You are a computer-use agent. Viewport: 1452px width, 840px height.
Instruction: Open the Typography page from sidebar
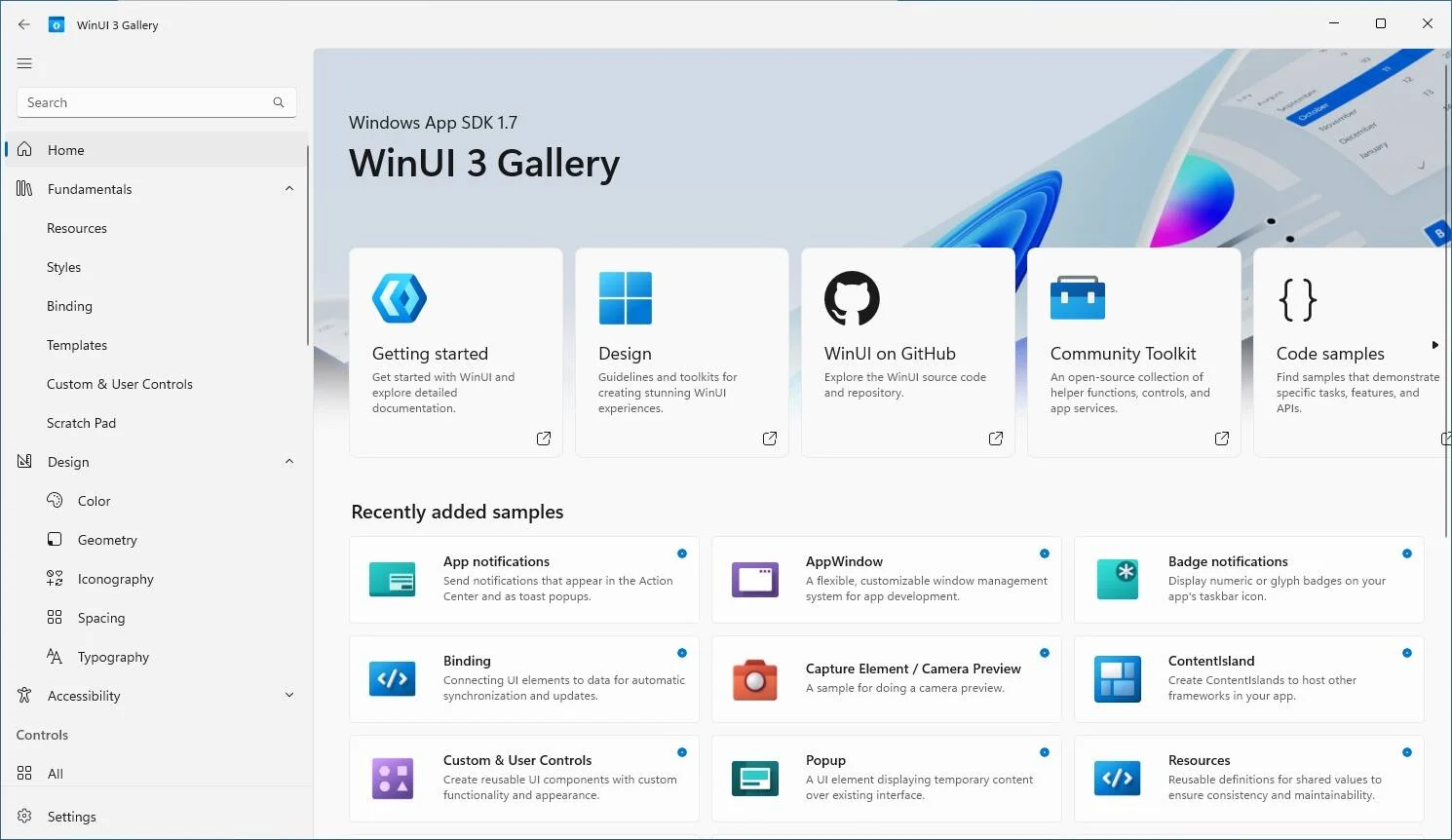click(x=113, y=657)
